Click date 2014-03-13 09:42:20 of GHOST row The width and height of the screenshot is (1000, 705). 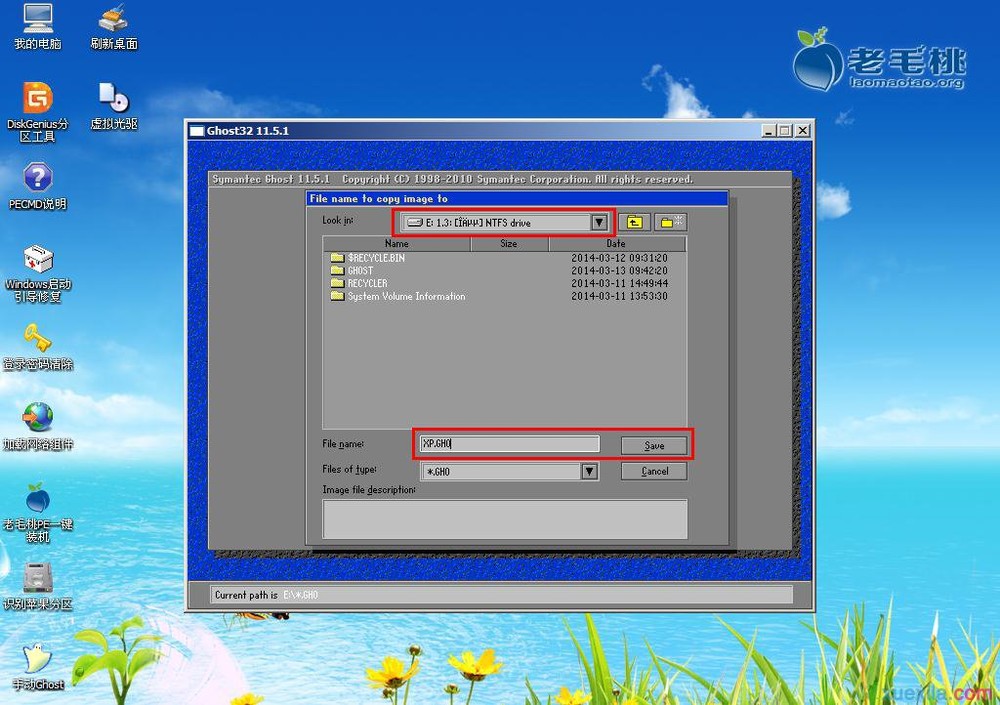point(619,271)
